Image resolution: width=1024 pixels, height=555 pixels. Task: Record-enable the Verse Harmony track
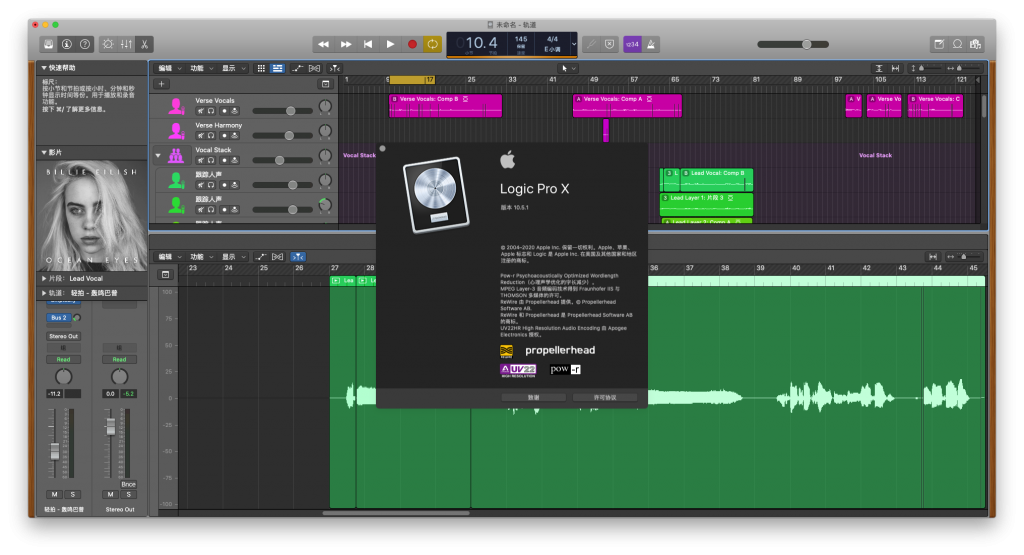pos(224,136)
